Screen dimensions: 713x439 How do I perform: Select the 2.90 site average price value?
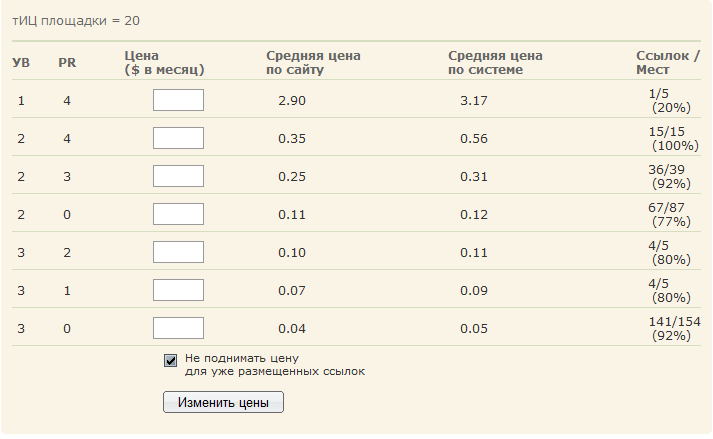(x=292, y=101)
